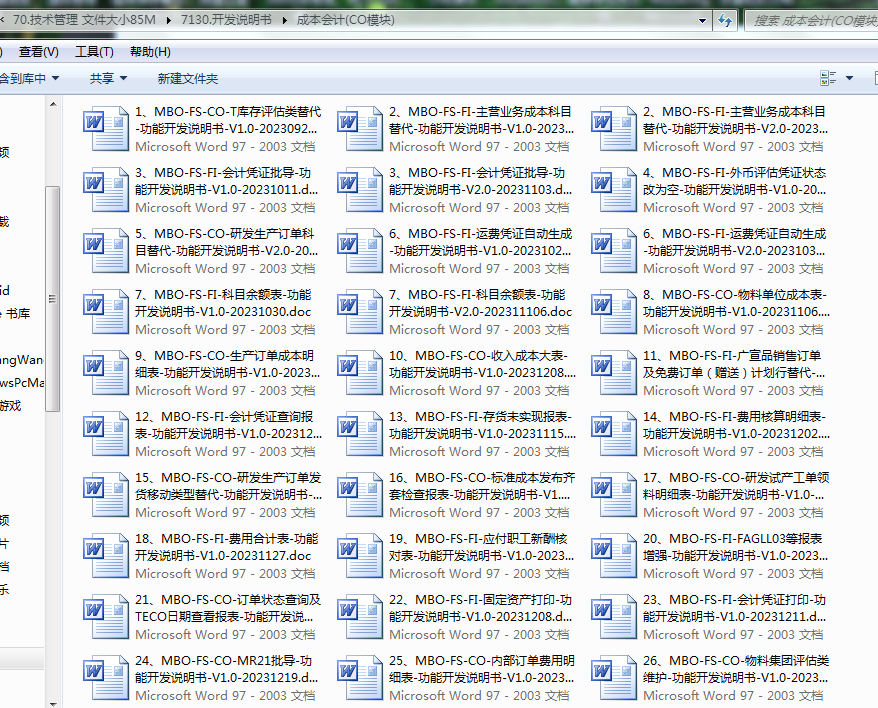Viewport: 878px width, 708px height.
Task: Click the refresh icon beside the address bar
Action: pyautogui.click(x=723, y=20)
